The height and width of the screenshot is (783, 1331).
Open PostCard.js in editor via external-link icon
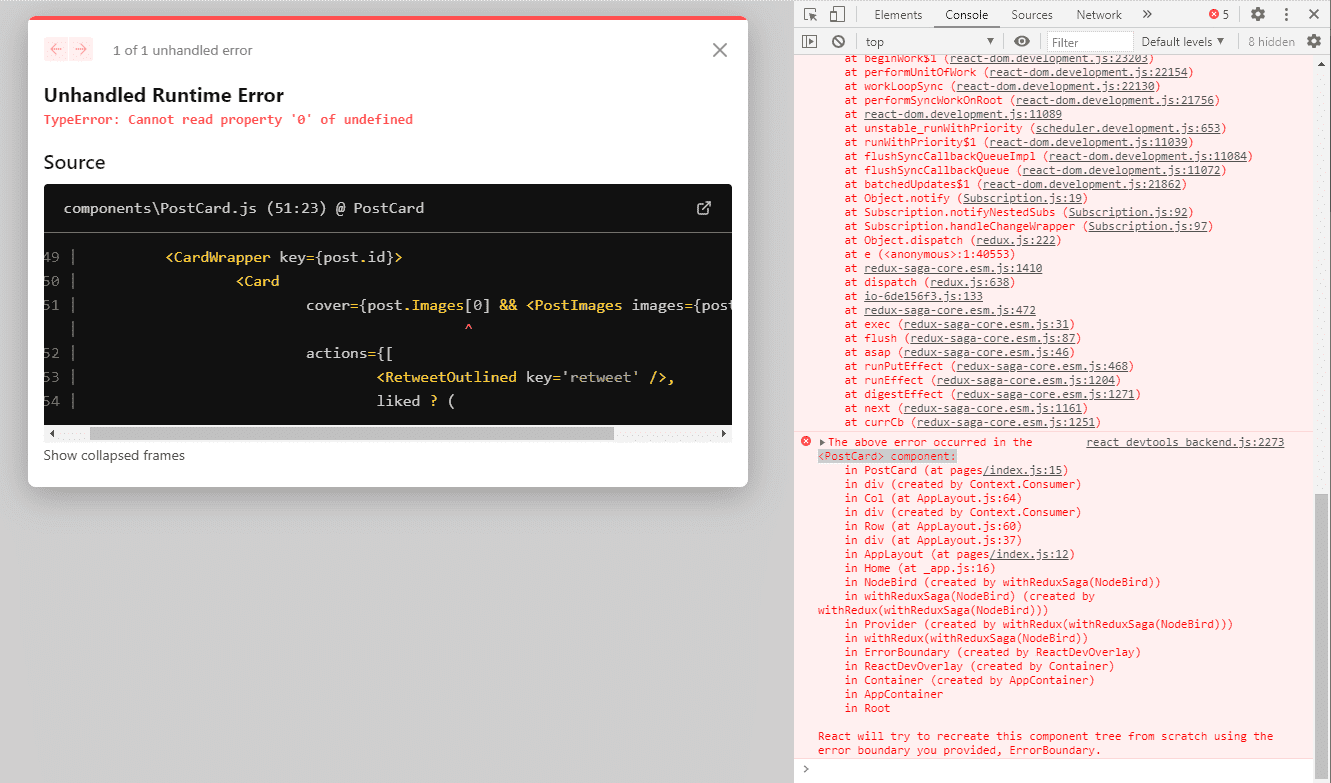[x=704, y=208]
